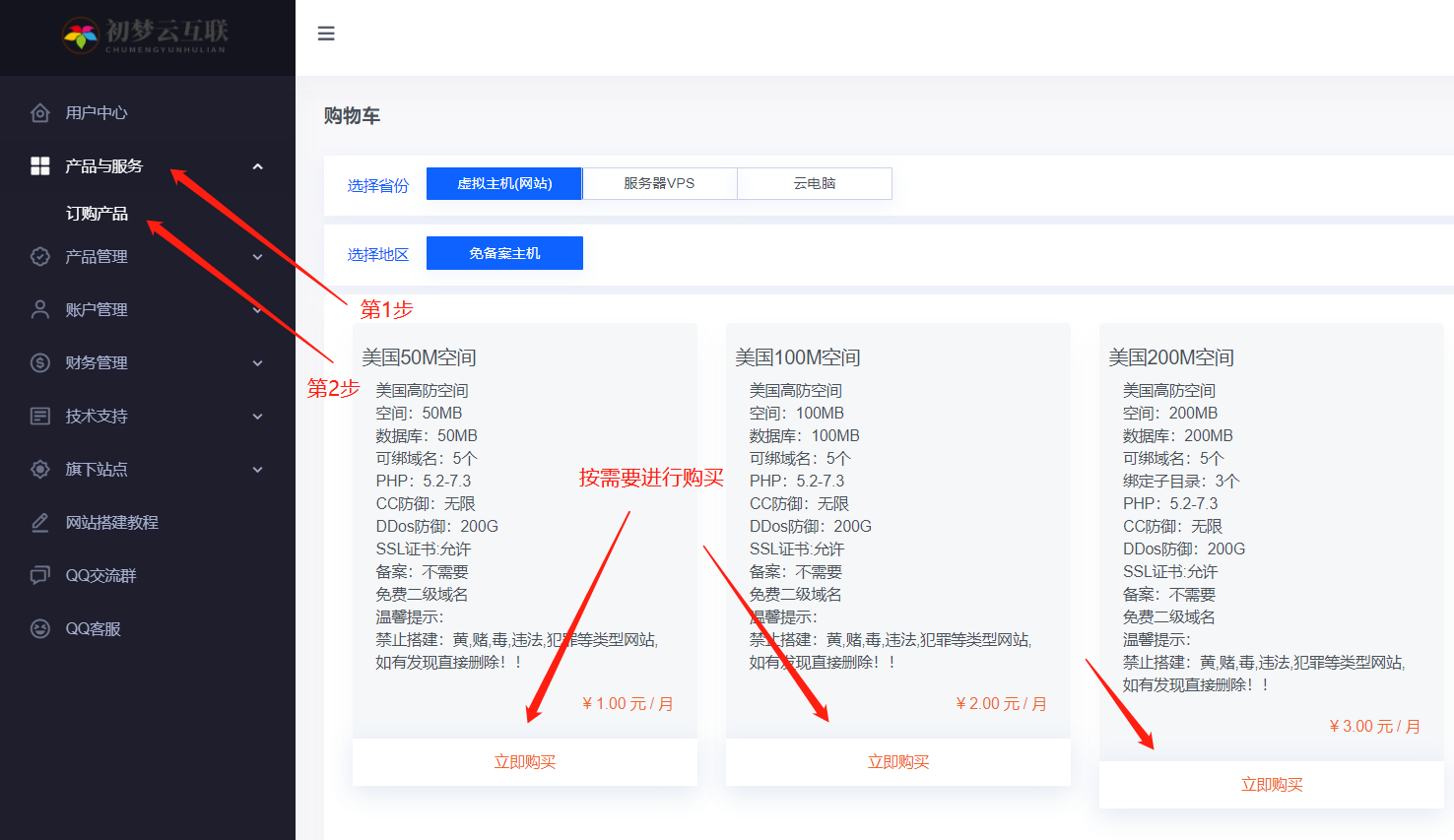The image size is (1454, 840).
Task: Click the 用户中心 home icon
Action: coord(39,112)
